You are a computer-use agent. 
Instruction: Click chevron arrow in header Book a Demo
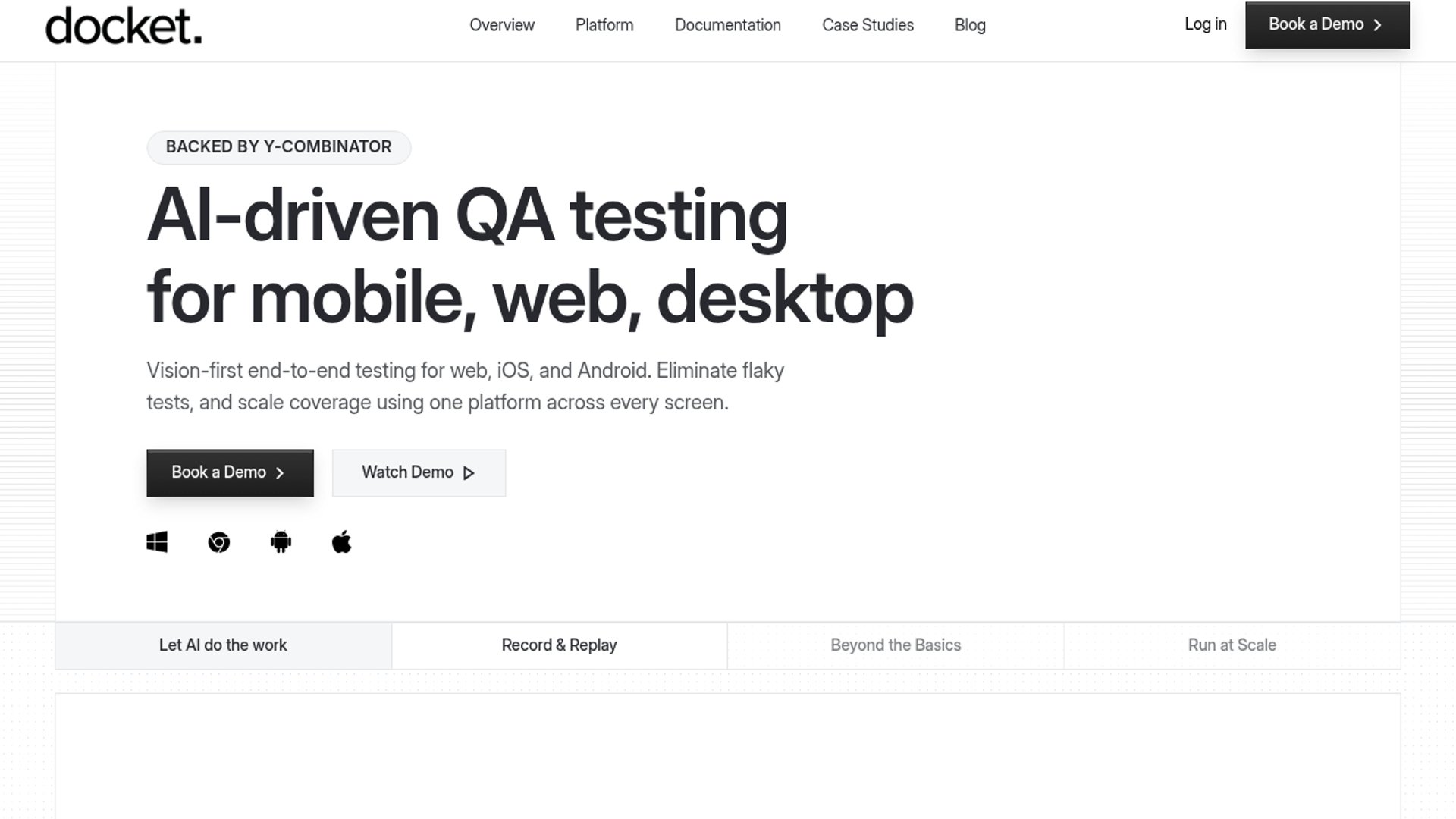(1377, 25)
